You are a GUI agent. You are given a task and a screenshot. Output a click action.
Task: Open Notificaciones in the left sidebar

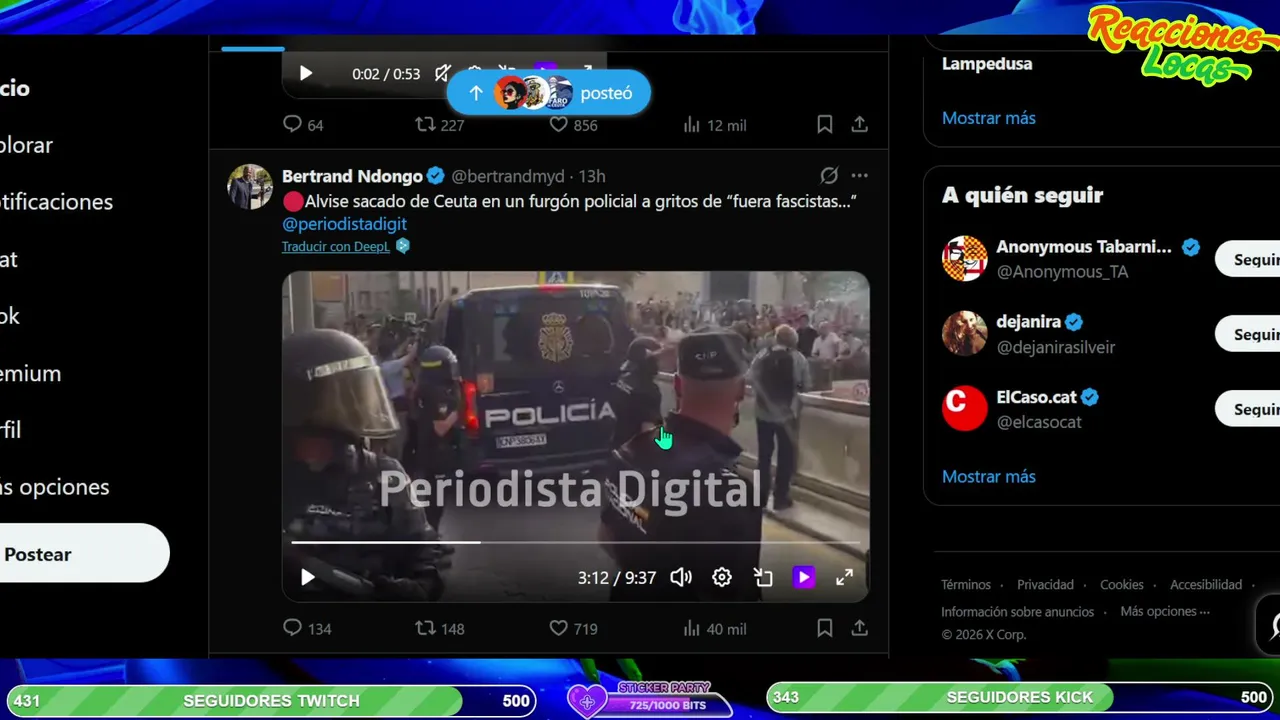coord(56,202)
